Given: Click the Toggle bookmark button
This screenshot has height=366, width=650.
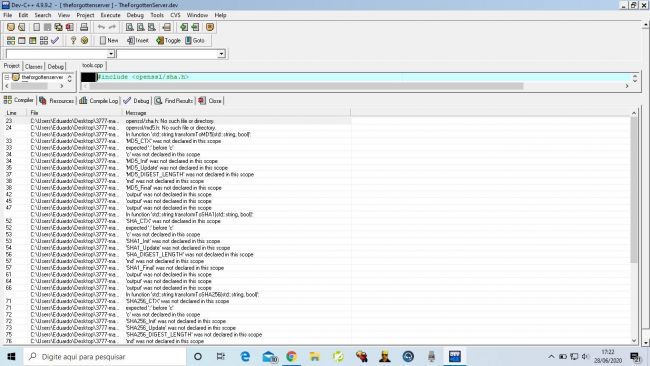Looking at the screenshot, I should (x=168, y=40).
